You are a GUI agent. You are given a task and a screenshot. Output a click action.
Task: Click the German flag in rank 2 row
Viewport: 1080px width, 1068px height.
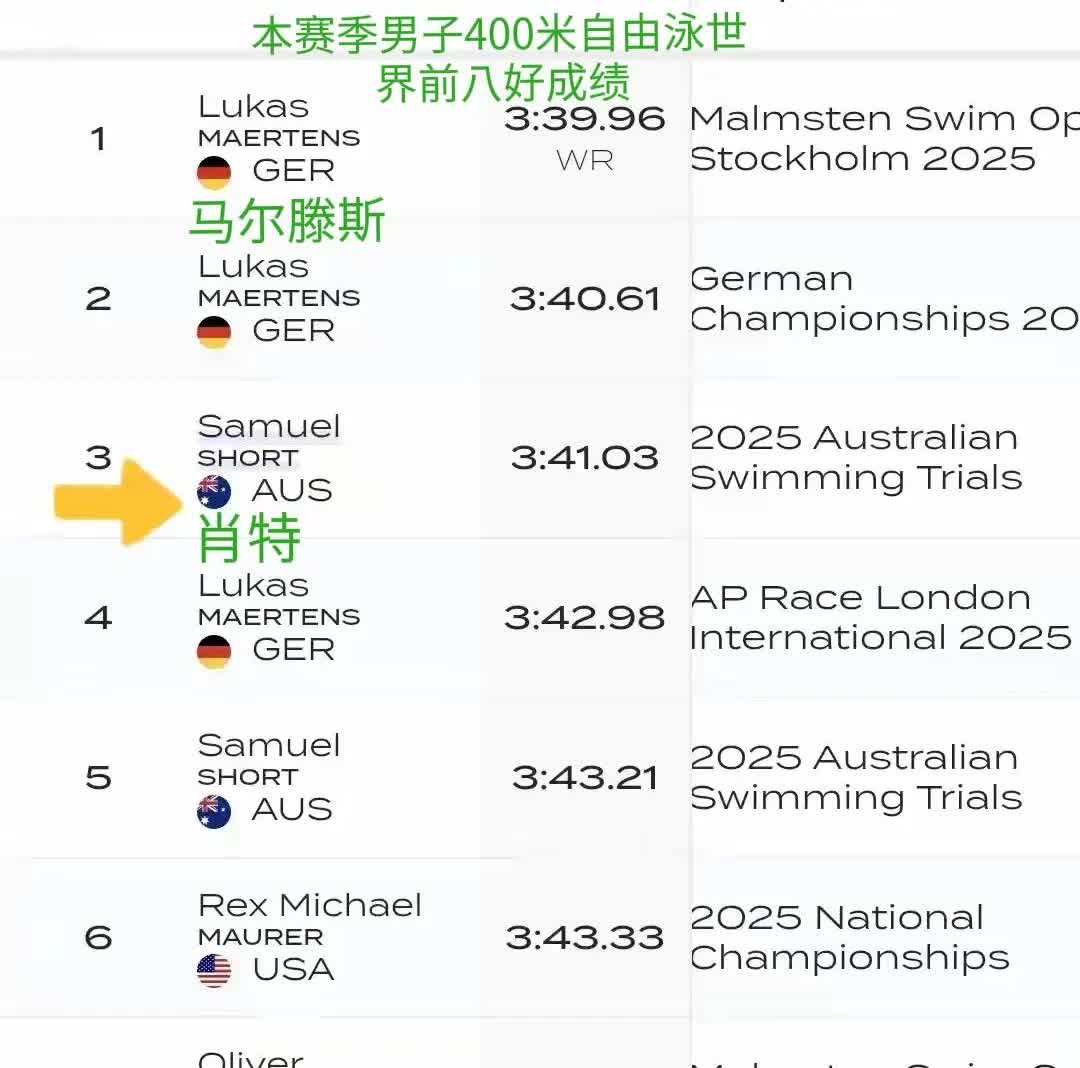[x=214, y=332]
